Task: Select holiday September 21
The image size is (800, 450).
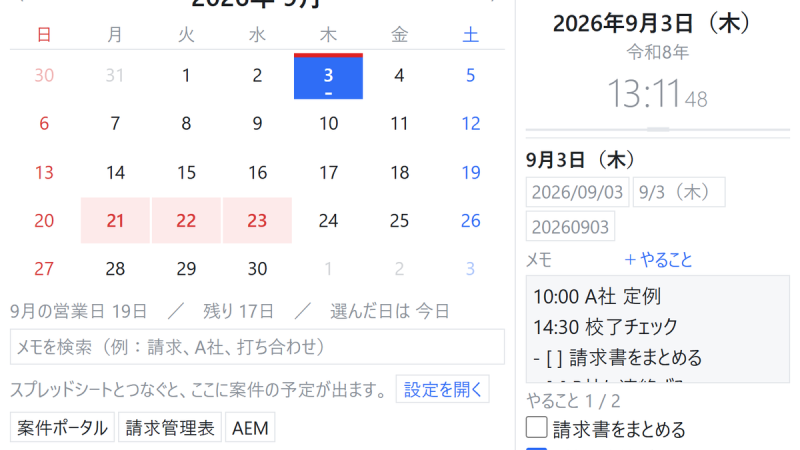Action: pos(115,220)
